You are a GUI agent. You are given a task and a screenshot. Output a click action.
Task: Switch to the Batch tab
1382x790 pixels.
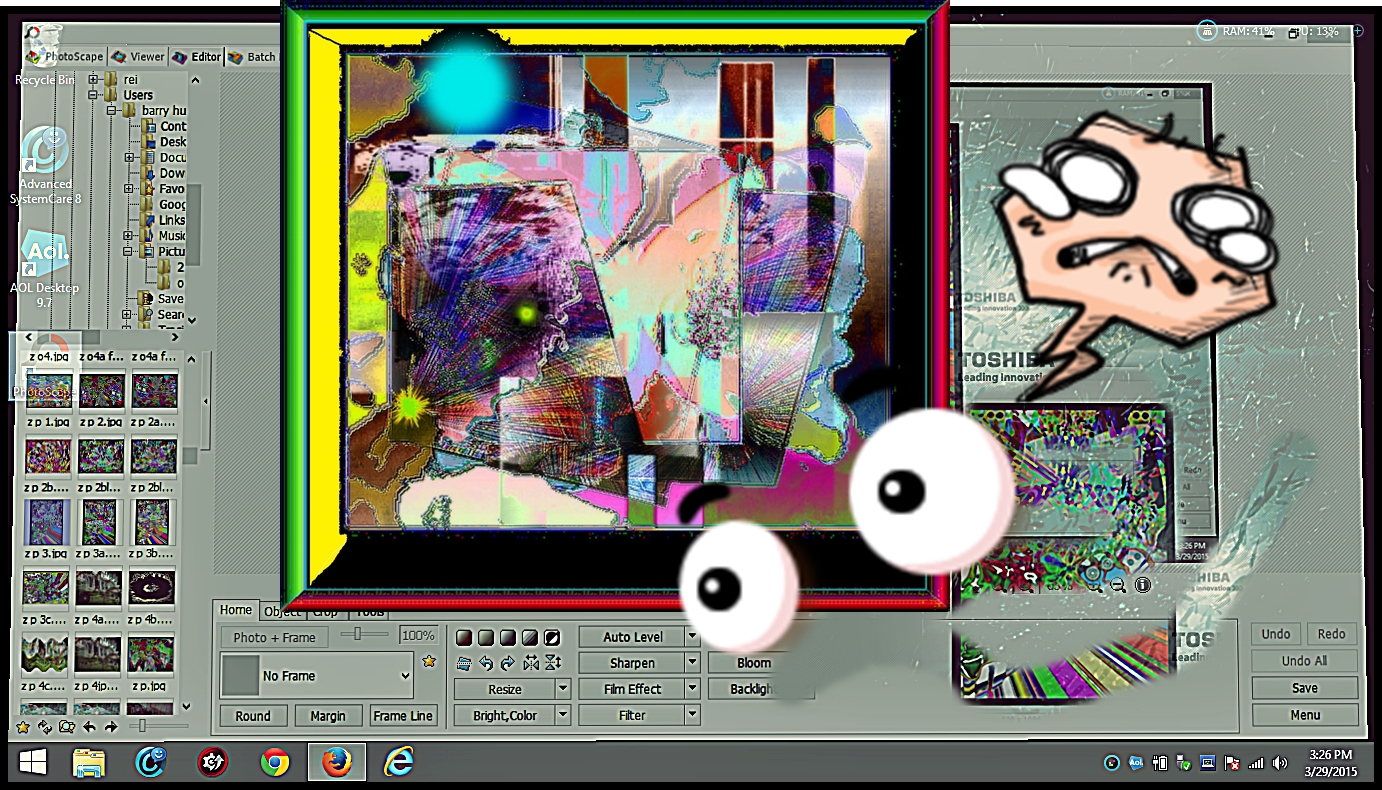click(x=253, y=57)
